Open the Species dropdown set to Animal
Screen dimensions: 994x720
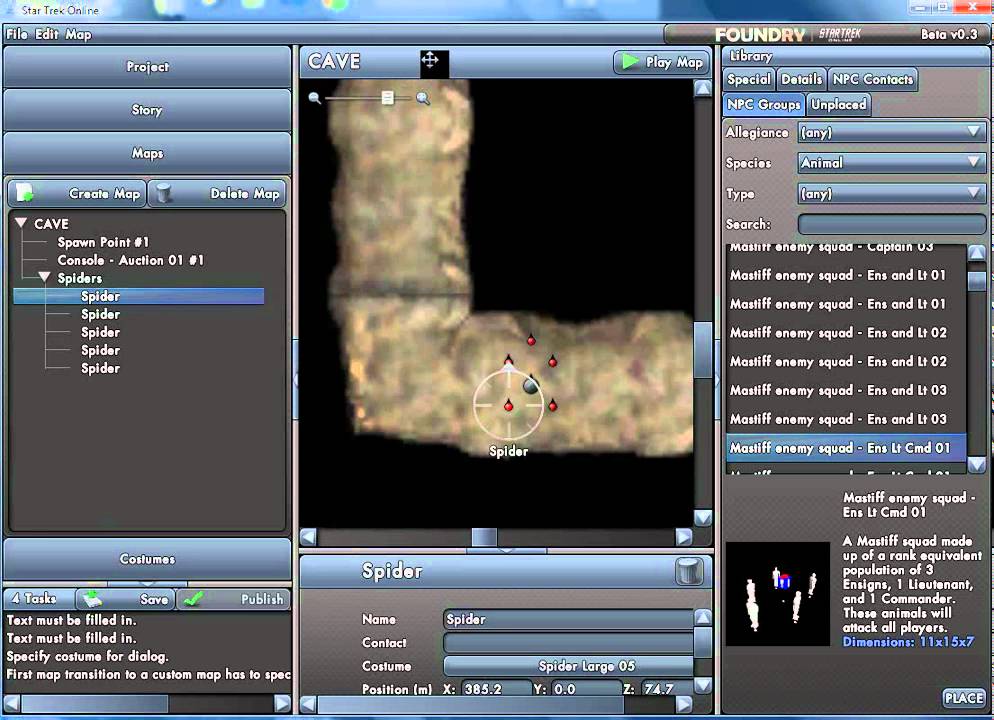[891, 162]
